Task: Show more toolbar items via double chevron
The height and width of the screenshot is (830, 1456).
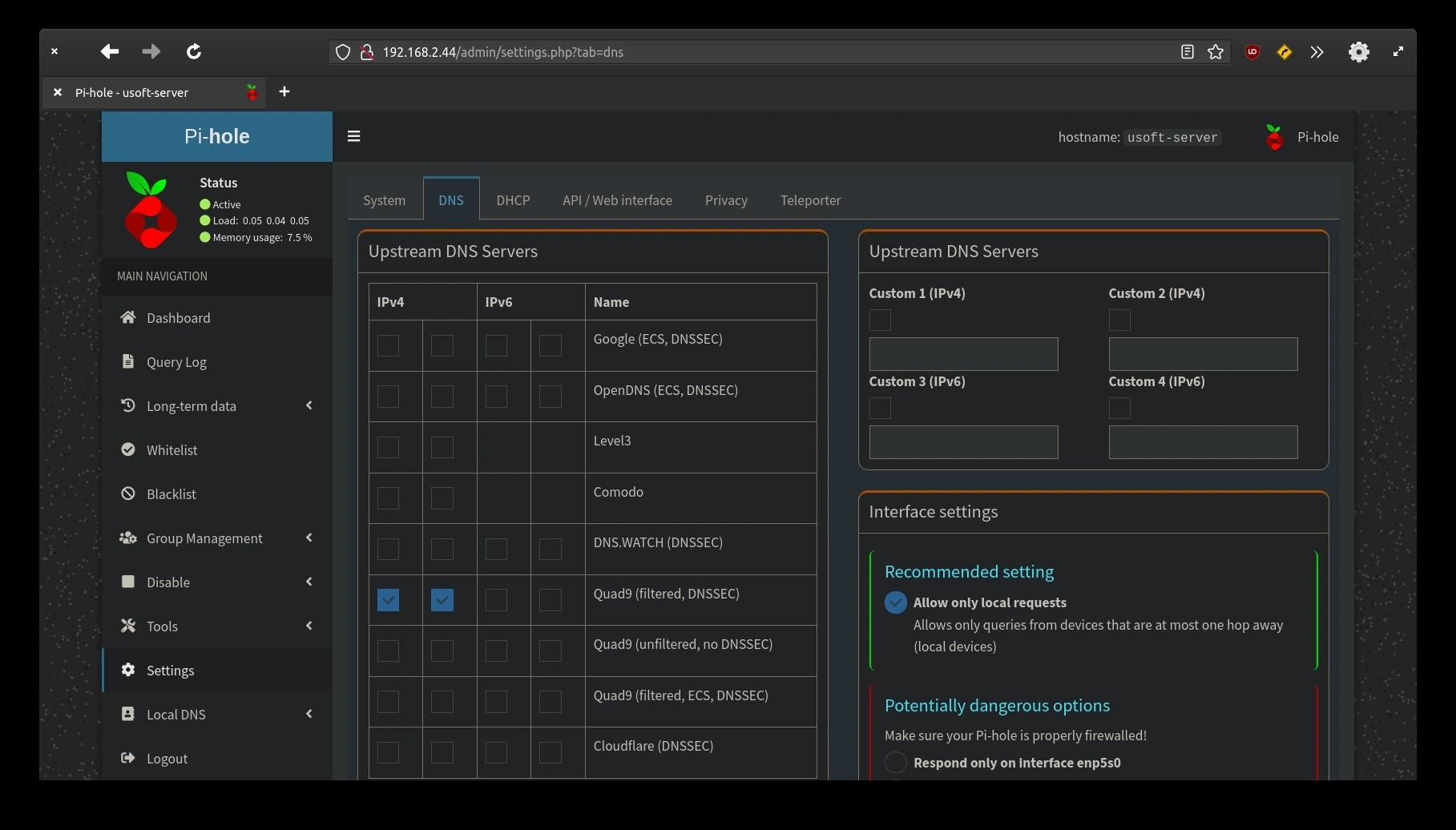Action: pos(1317,52)
